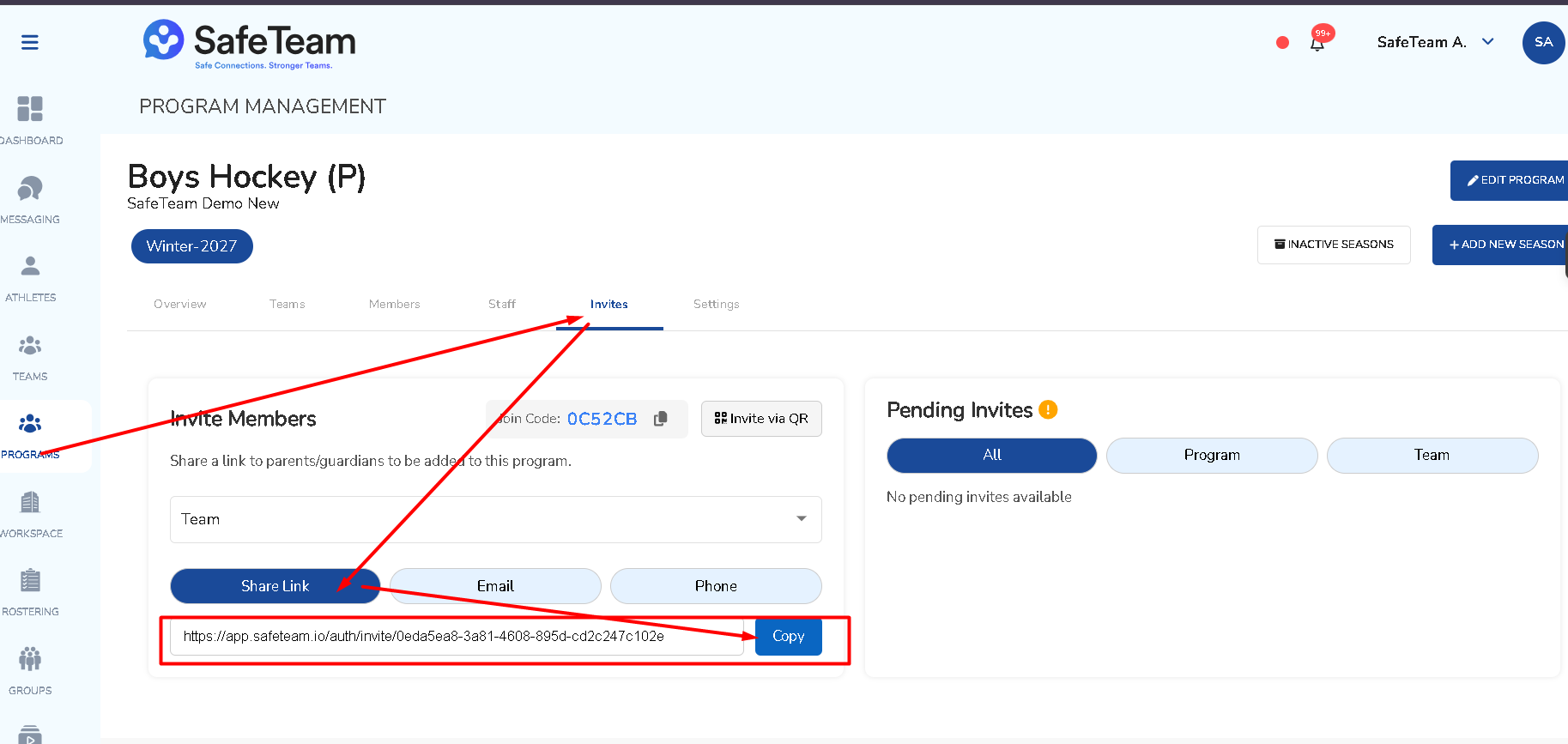
Task: Filter pending invites by All
Action: click(x=992, y=456)
